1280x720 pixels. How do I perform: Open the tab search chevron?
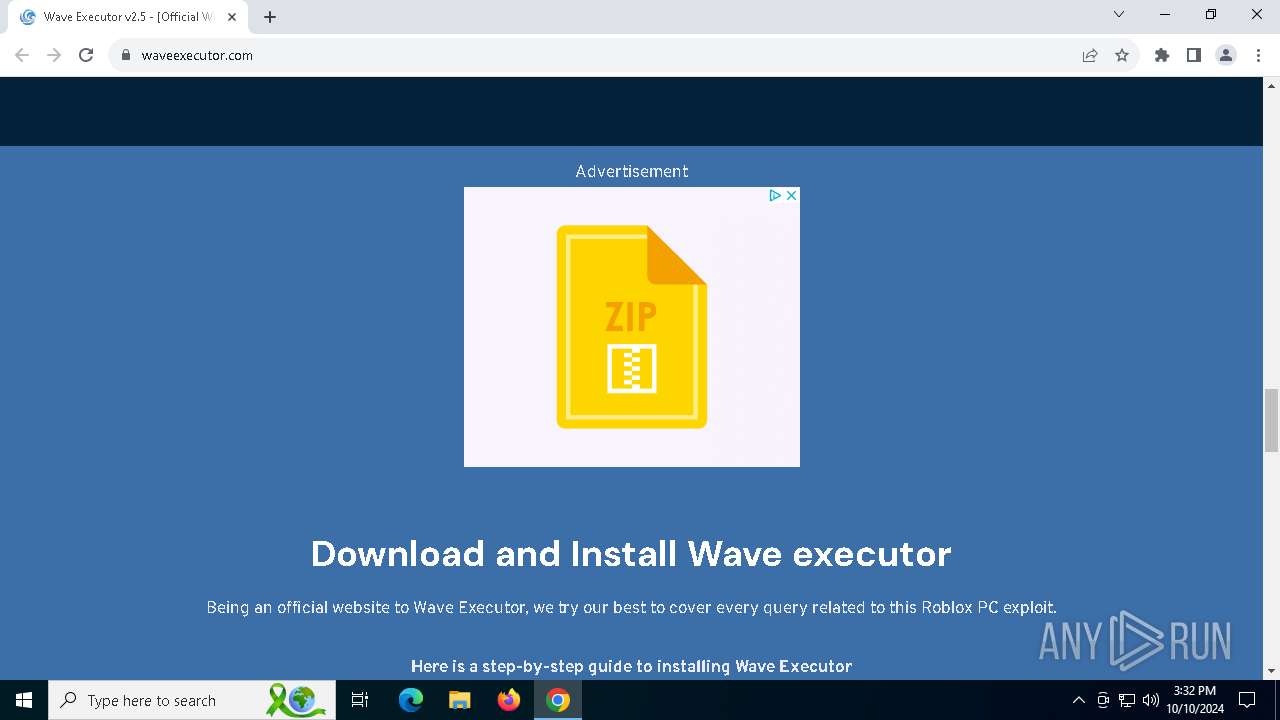click(x=1119, y=14)
